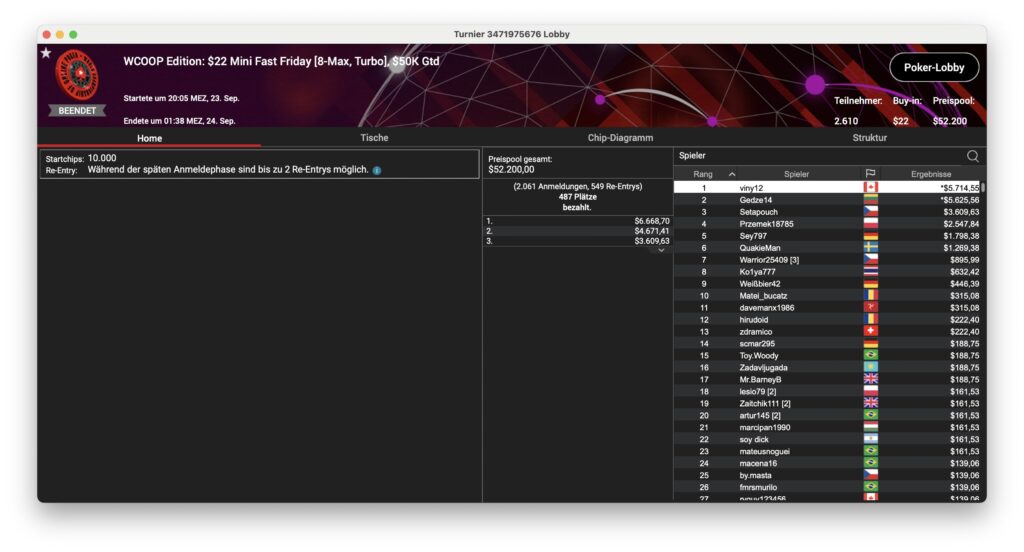Open the Poker-Lobby button
1024x552 pixels.
934,67
